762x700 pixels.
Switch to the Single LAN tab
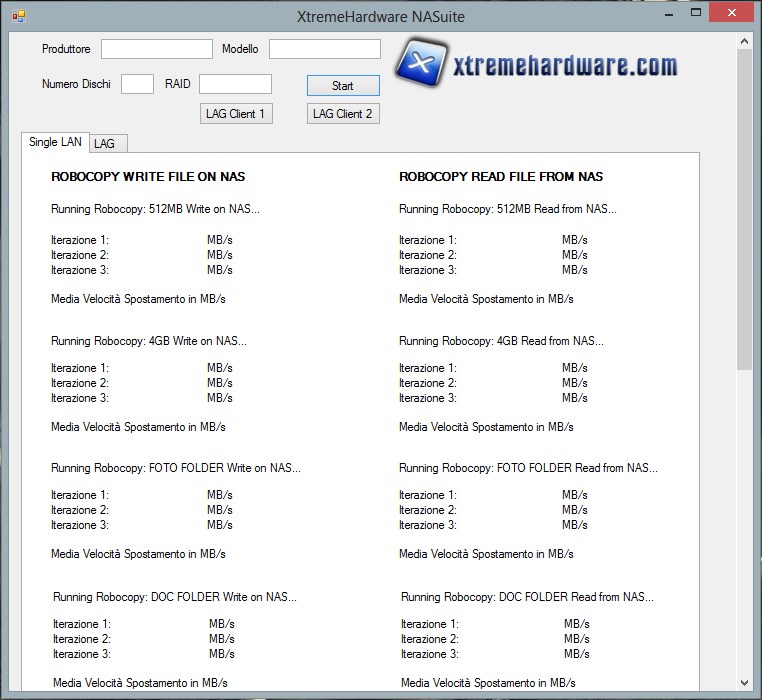coord(55,142)
